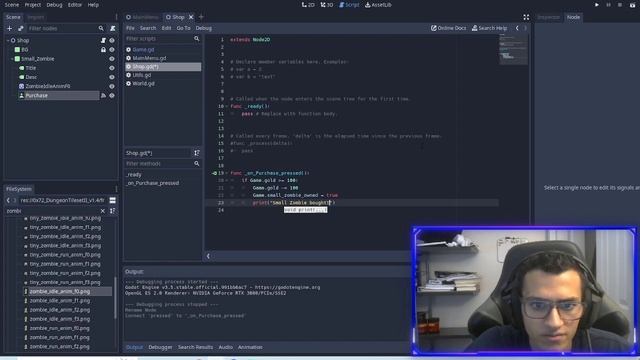
Task: Click the play scene icon at top right
Action: point(632,5)
